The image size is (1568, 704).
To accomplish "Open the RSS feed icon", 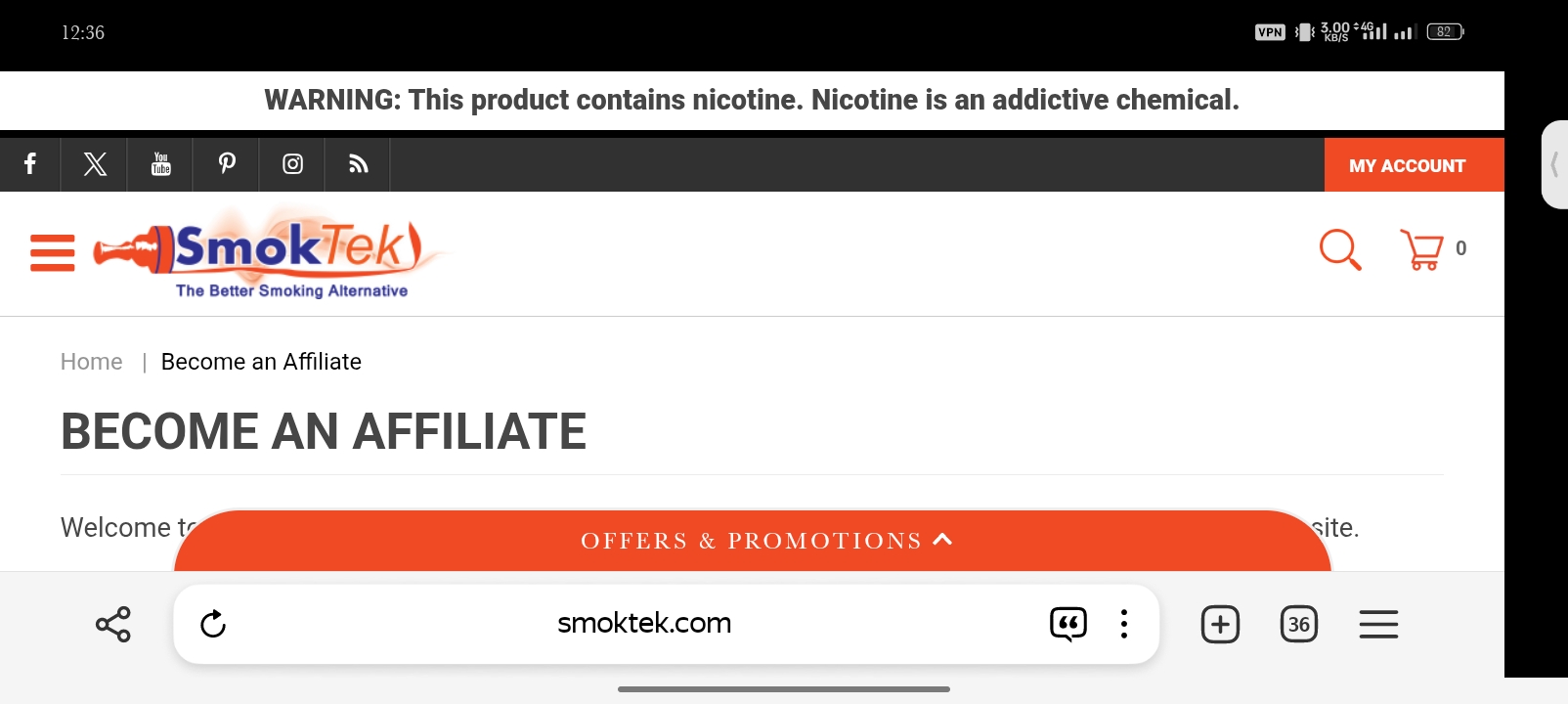I will [359, 164].
